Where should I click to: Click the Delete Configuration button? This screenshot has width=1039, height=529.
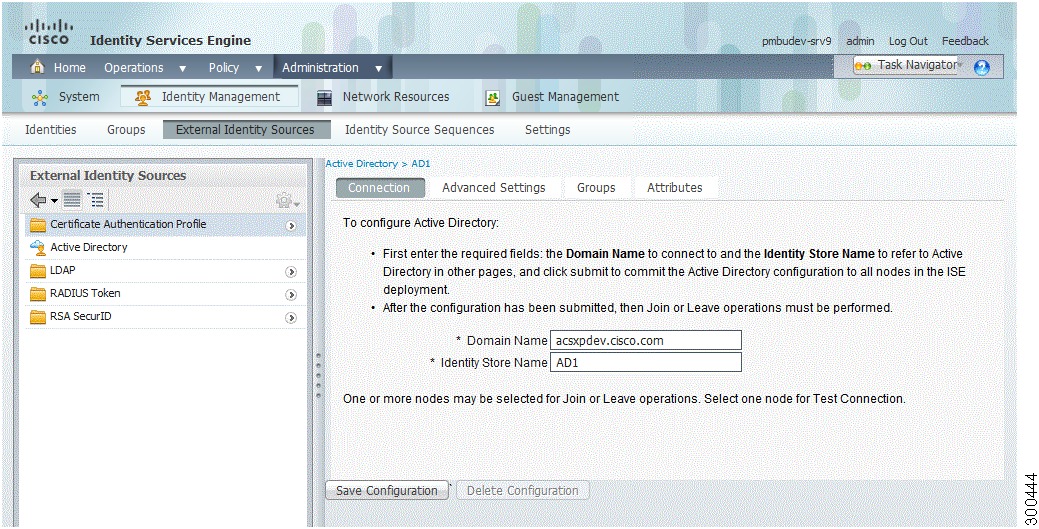pos(522,491)
